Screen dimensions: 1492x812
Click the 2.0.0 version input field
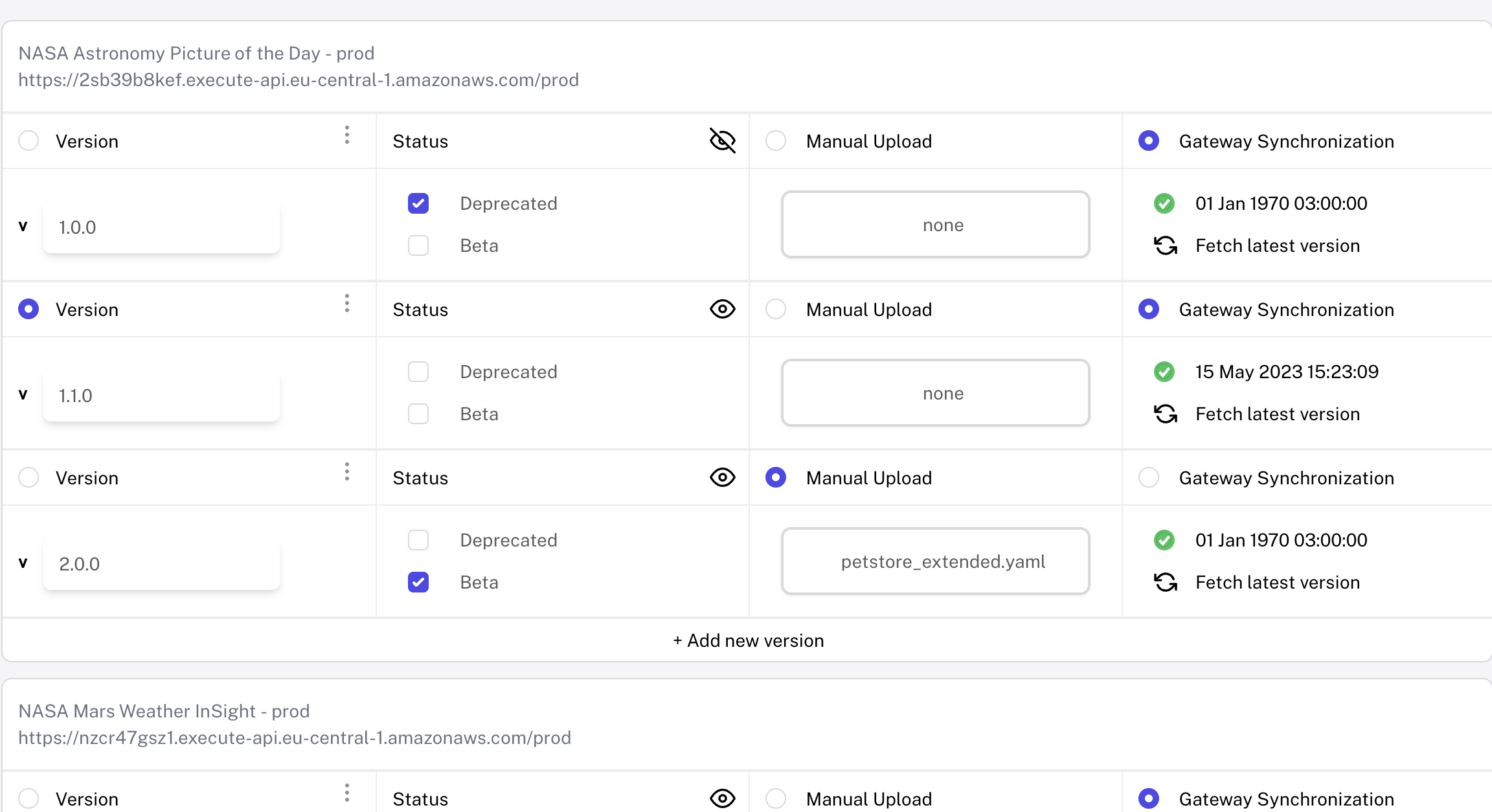tap(161, 563)
